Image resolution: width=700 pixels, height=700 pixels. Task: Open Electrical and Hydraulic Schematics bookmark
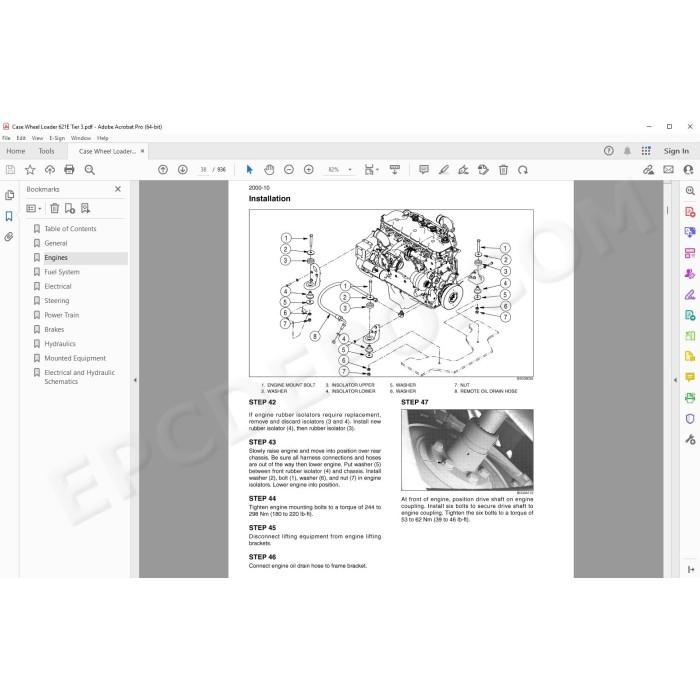coord(79,377)
